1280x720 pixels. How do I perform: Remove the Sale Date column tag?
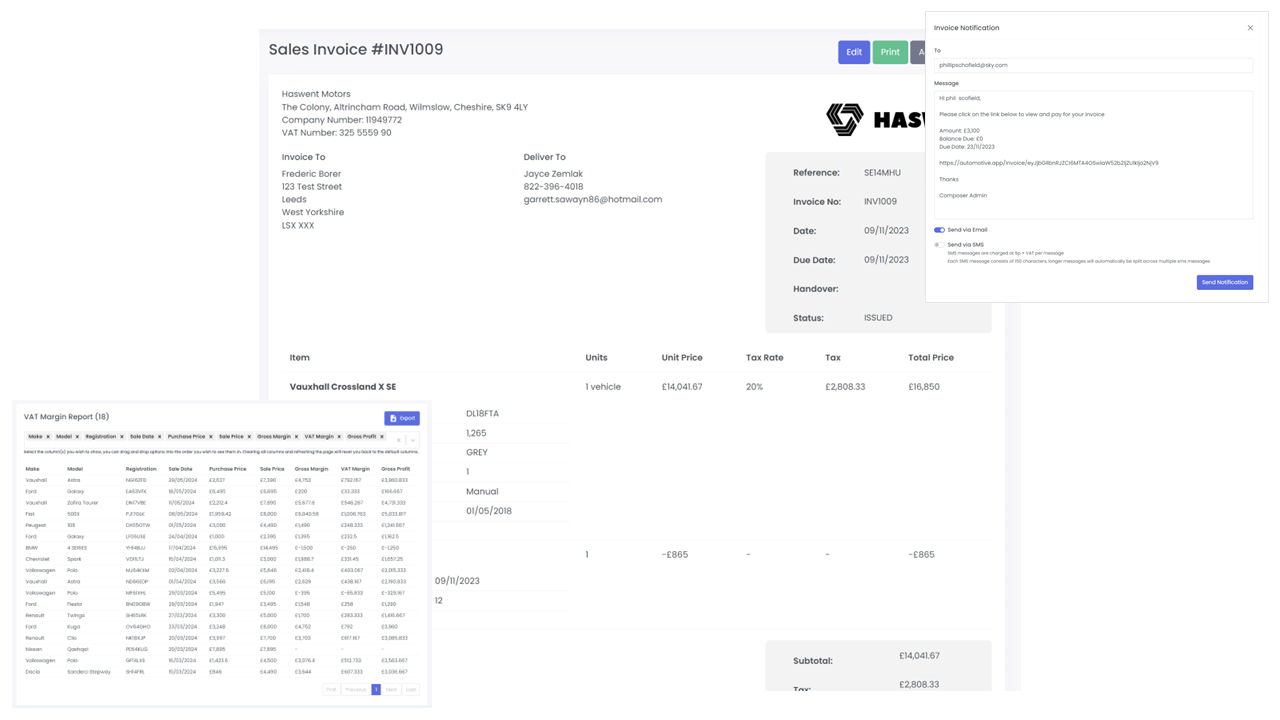tap(160, 437)
